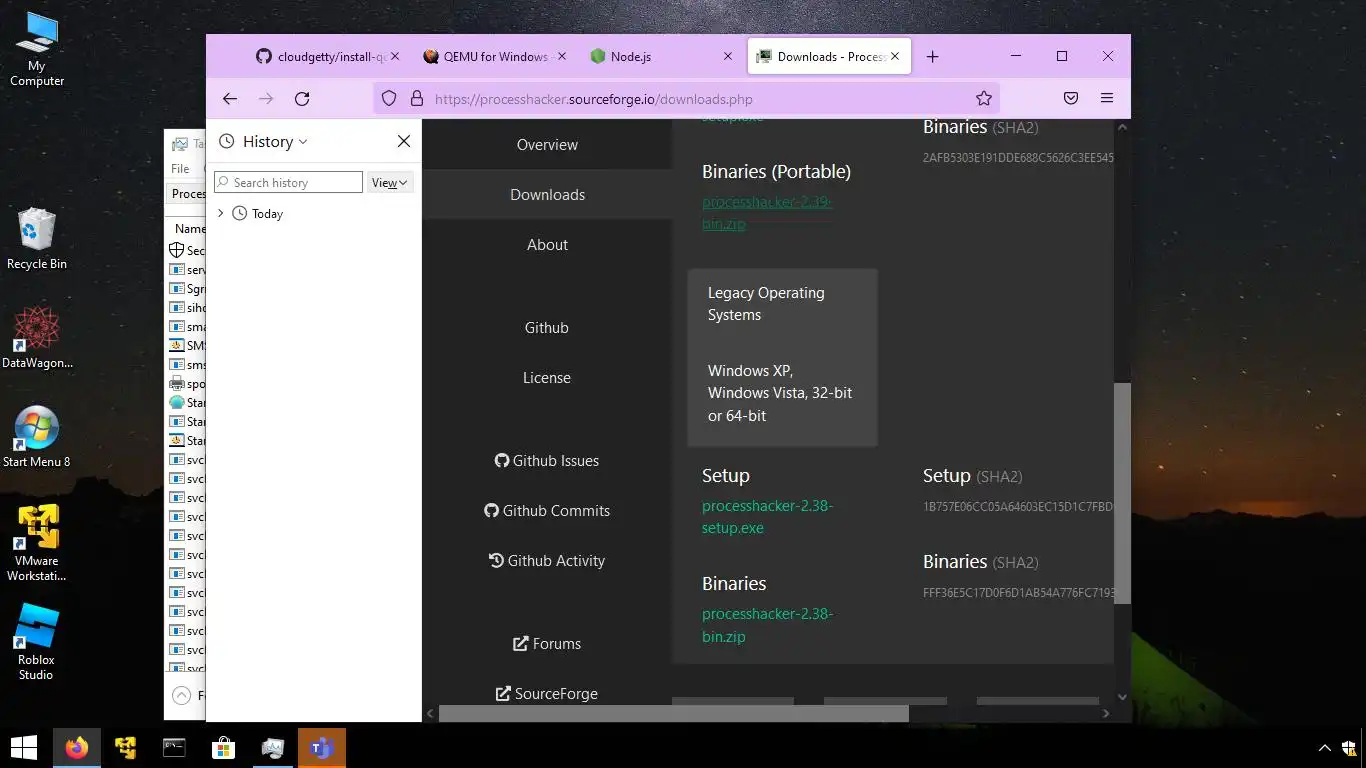This screenshot has height=768, width=1366.
Task: Close the Downloads - Process tab
Action: click(x=895, y=57)
